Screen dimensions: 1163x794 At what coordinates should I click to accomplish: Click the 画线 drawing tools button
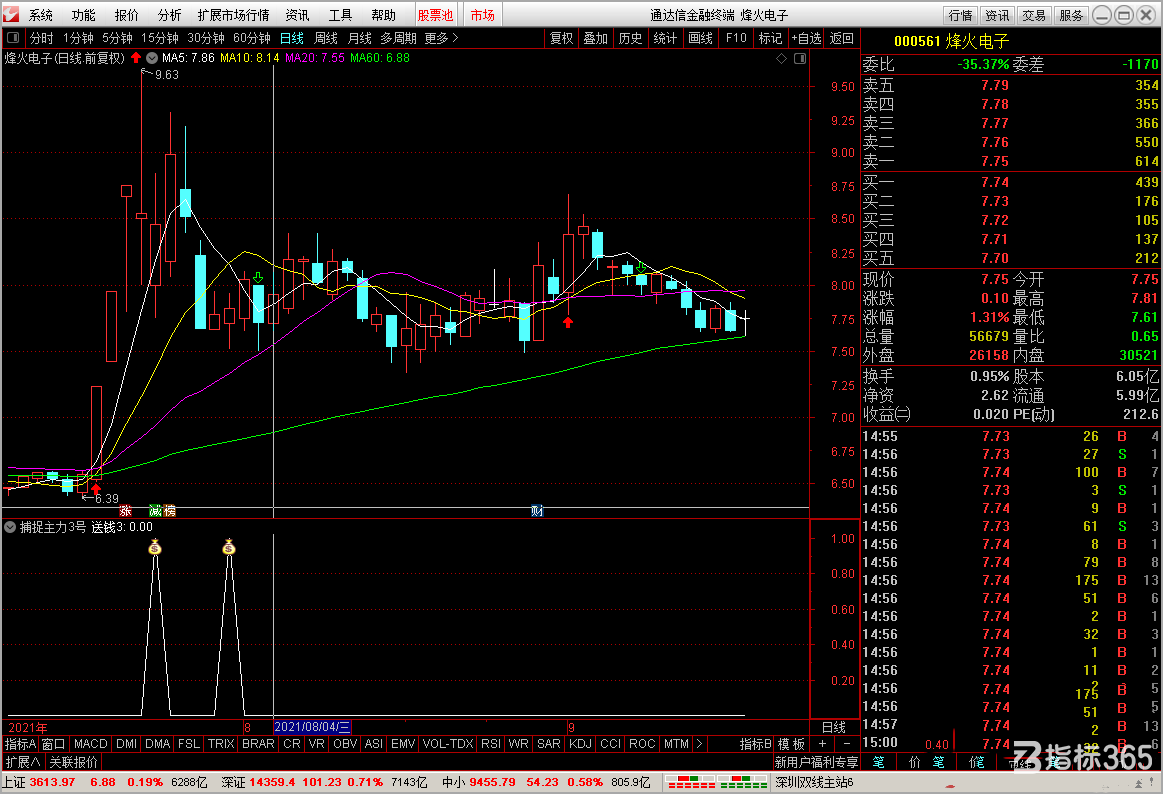click(x=700, y=38)
